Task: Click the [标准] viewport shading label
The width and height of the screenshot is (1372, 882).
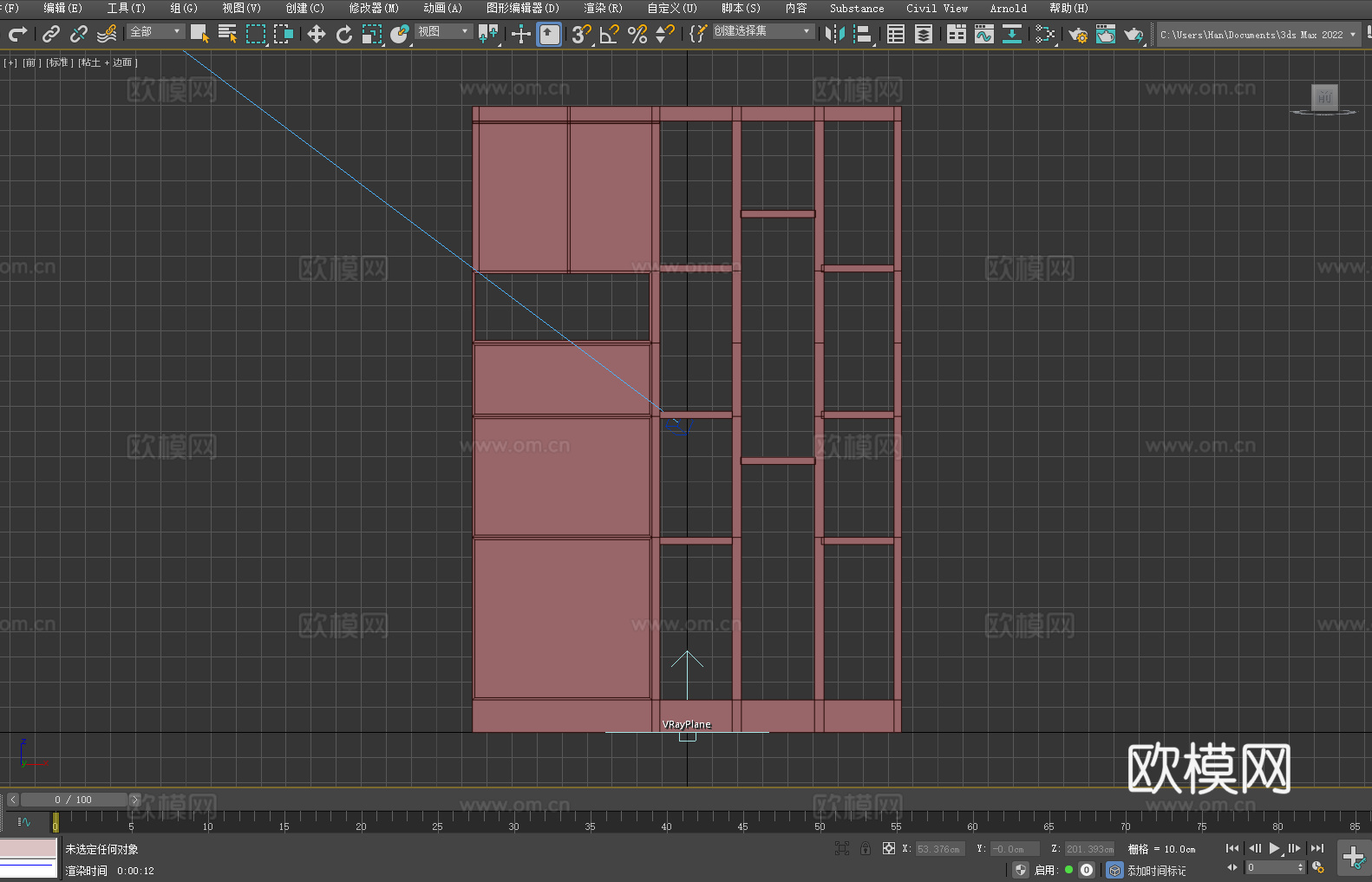Action: [58, 62]
